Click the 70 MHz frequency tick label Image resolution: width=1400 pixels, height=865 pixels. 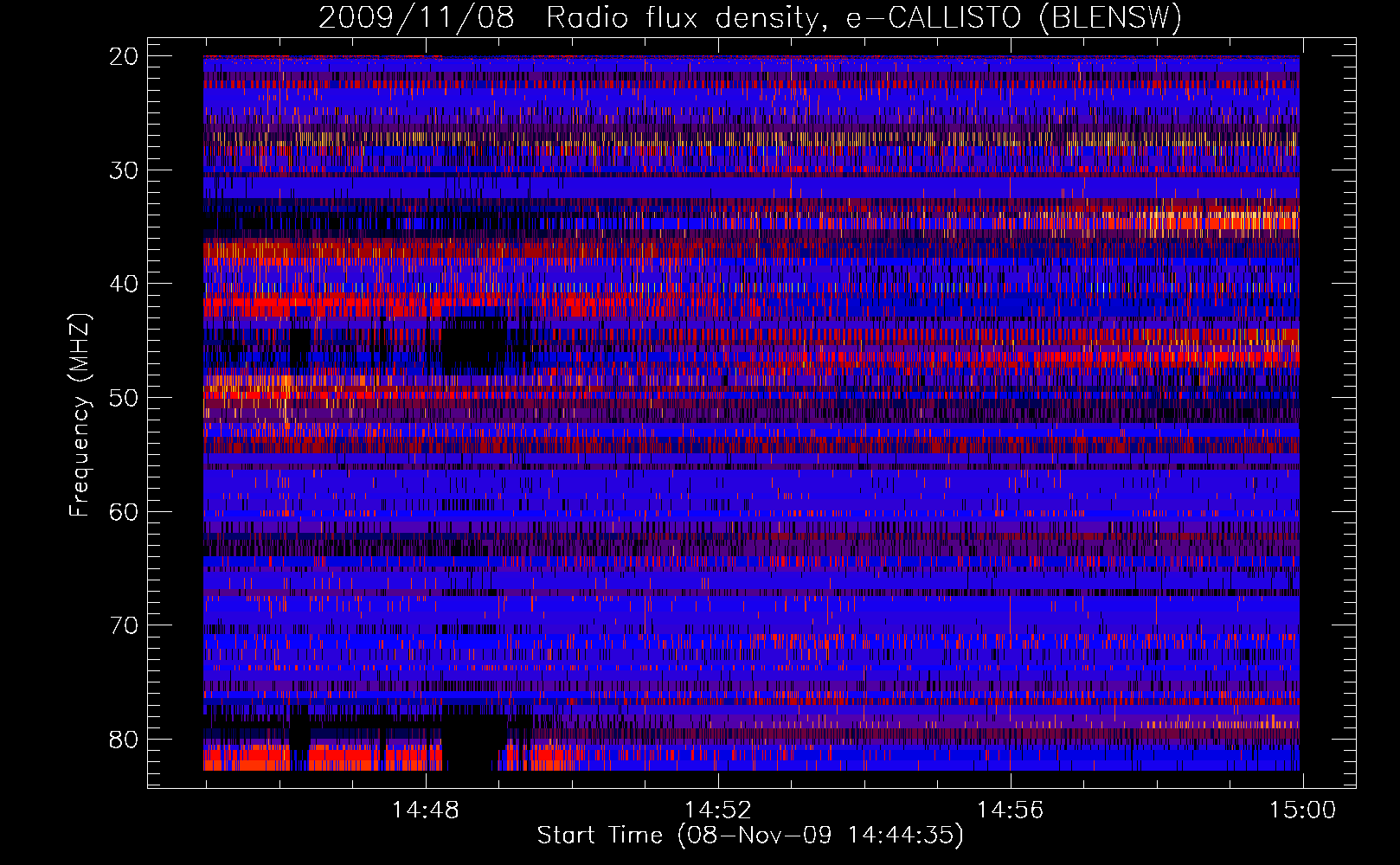click(125, 625)
